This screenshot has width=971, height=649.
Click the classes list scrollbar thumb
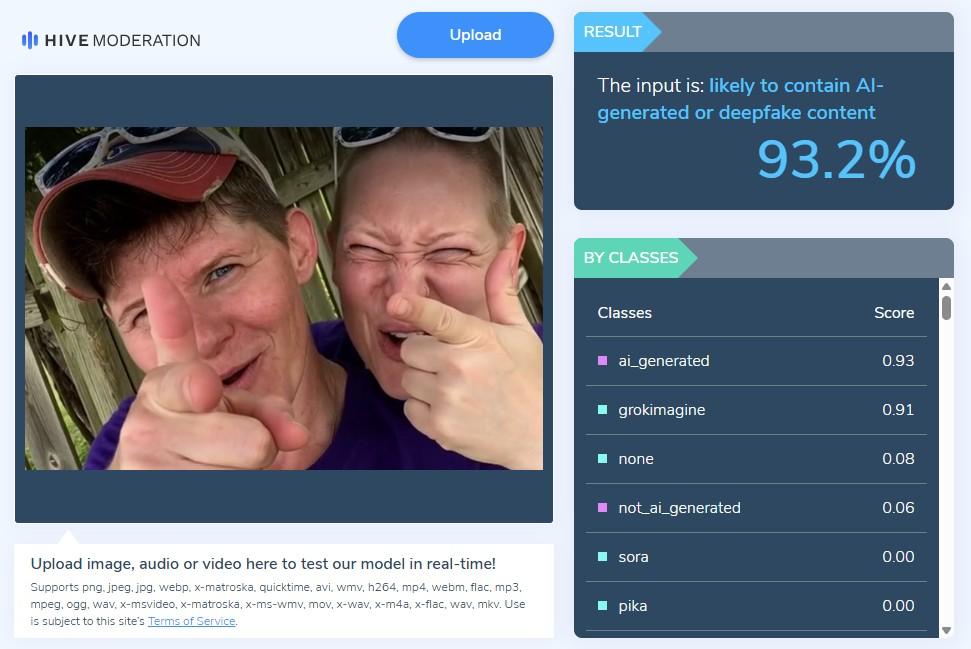(946, 308)
